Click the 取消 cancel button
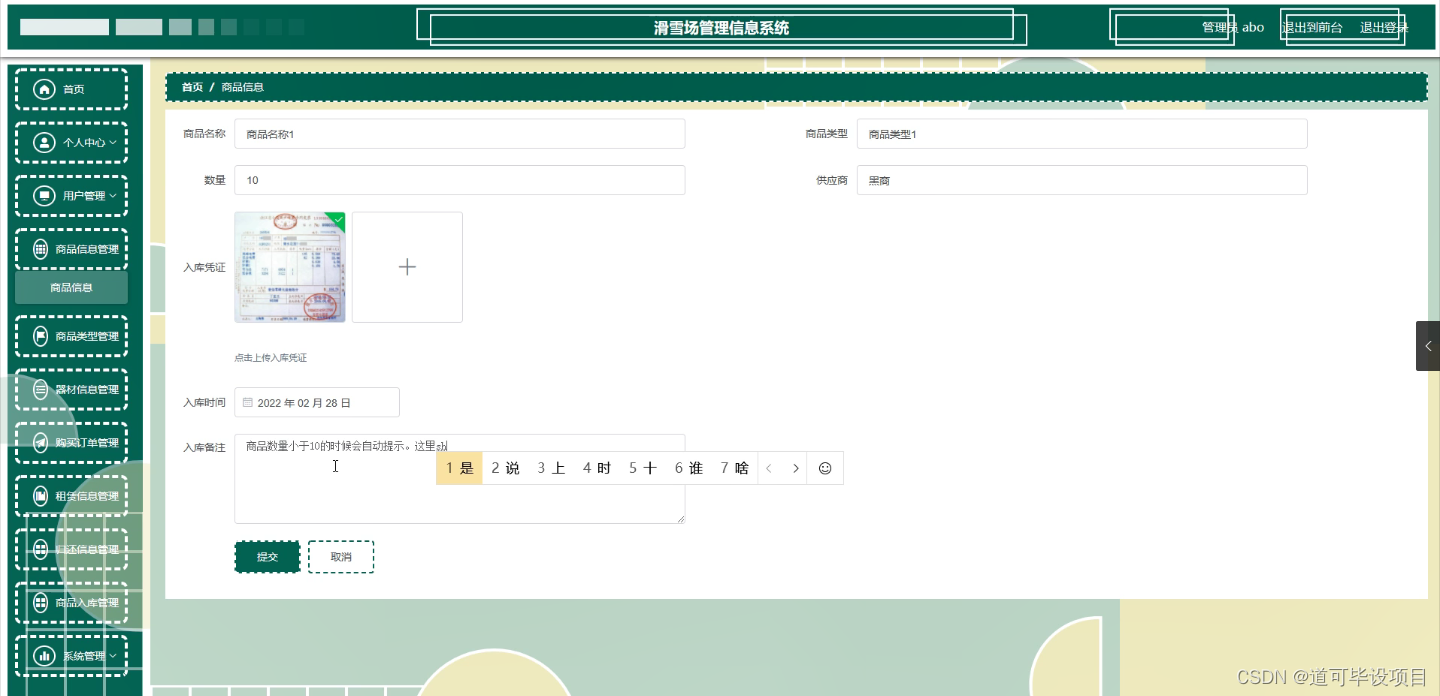The width and height of the screenshot is (1440, 696). point(341,557)
